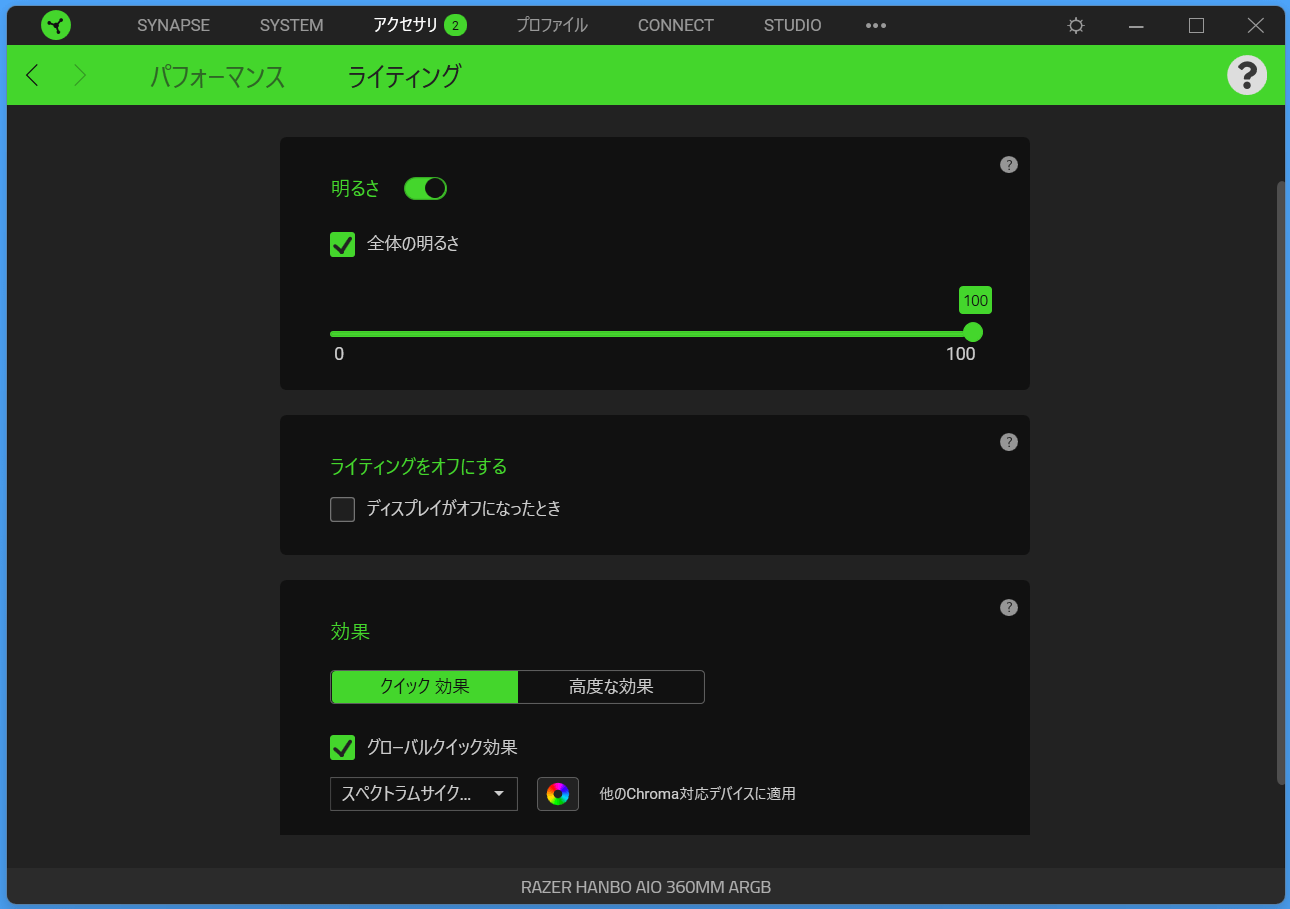Show more tabs with the ellipsis
The height and width of the screenshot is (909, 1290).
[x=876, y=26]
